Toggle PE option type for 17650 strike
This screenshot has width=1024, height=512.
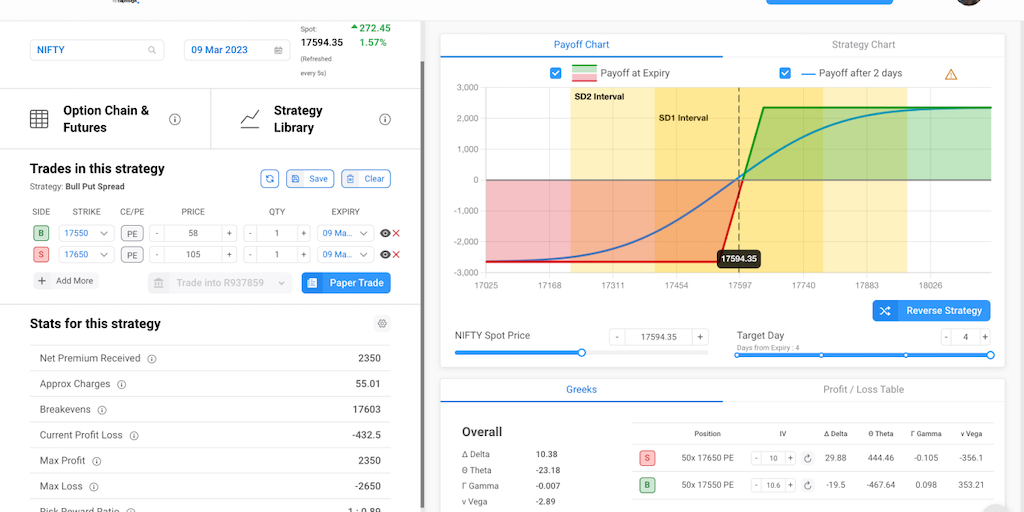click(132, 255)
